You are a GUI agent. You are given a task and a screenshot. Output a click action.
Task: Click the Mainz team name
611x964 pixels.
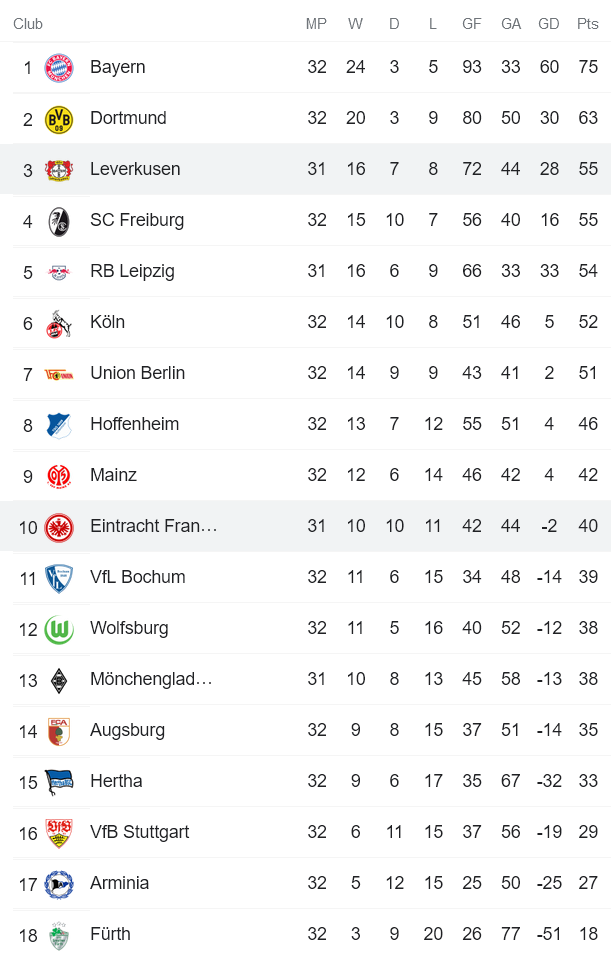pos(111,475)
